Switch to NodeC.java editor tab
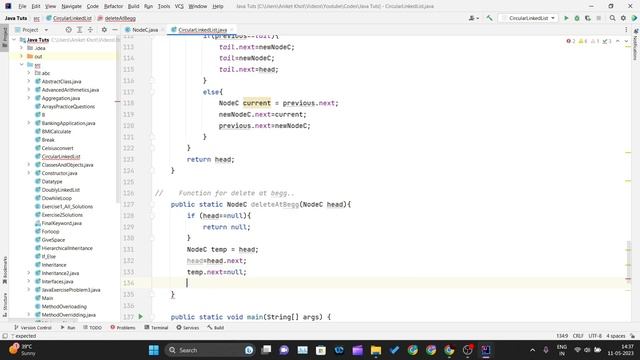The height and width of the screenshot is (360, 640). click(x=145, y=30)
